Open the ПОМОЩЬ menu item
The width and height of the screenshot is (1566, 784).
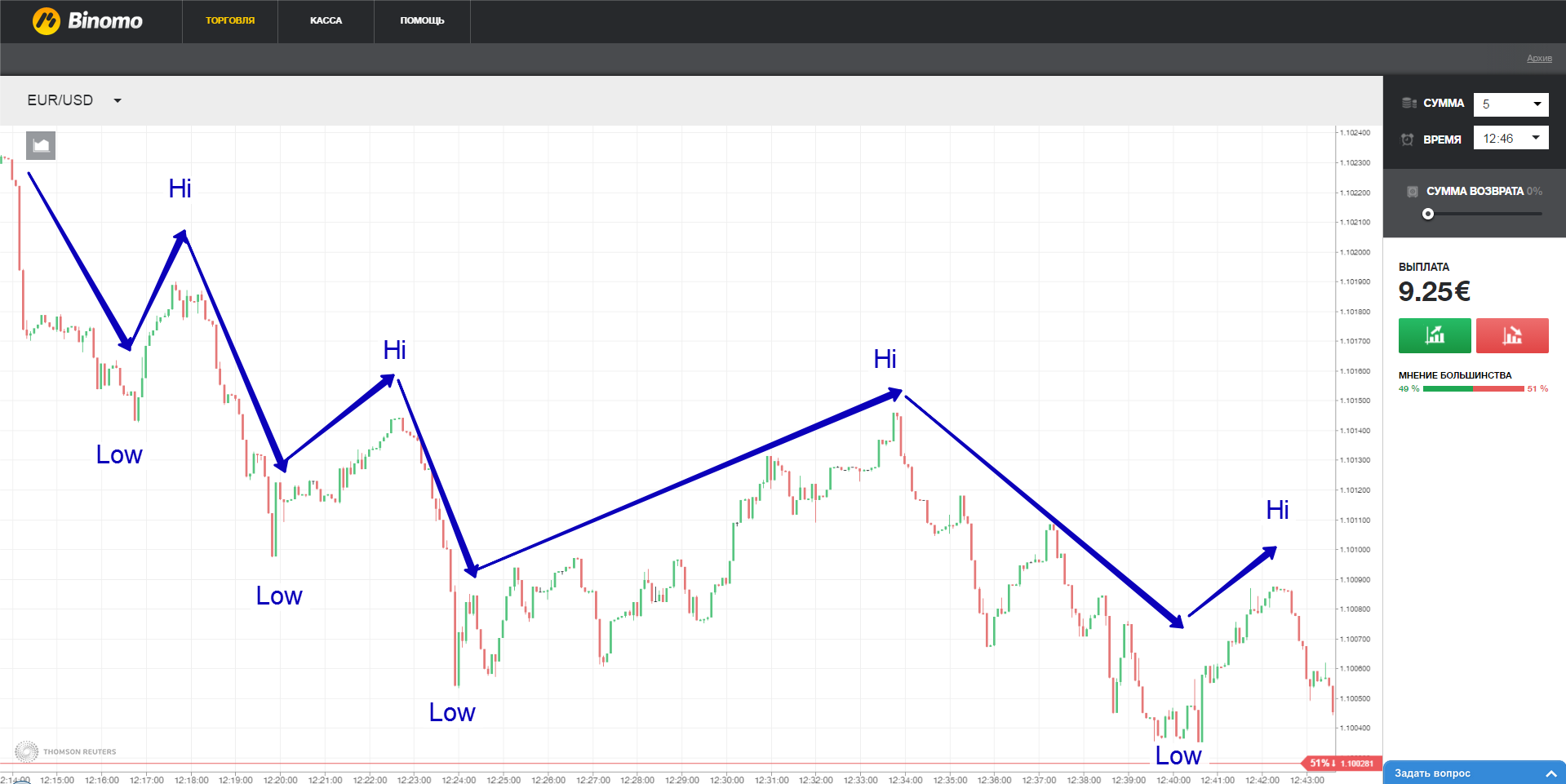click(x=422, y=21)
